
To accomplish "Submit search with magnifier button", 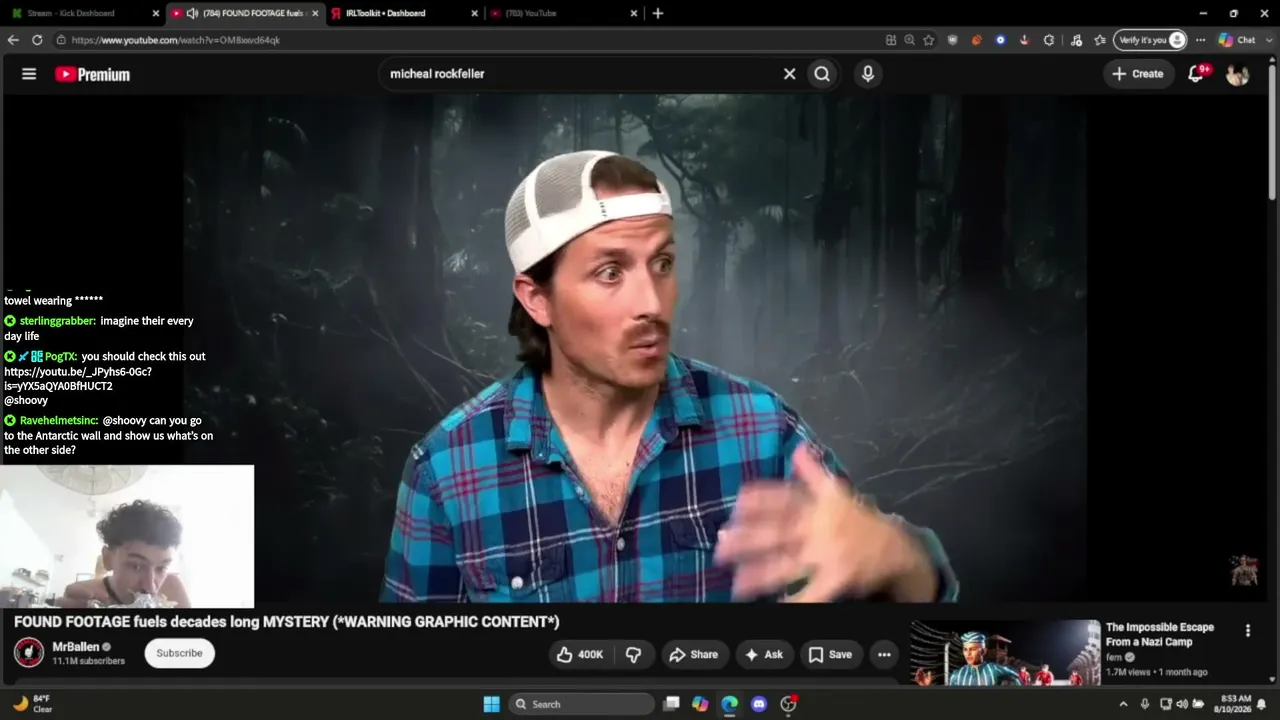I will (x=822, y=74).
